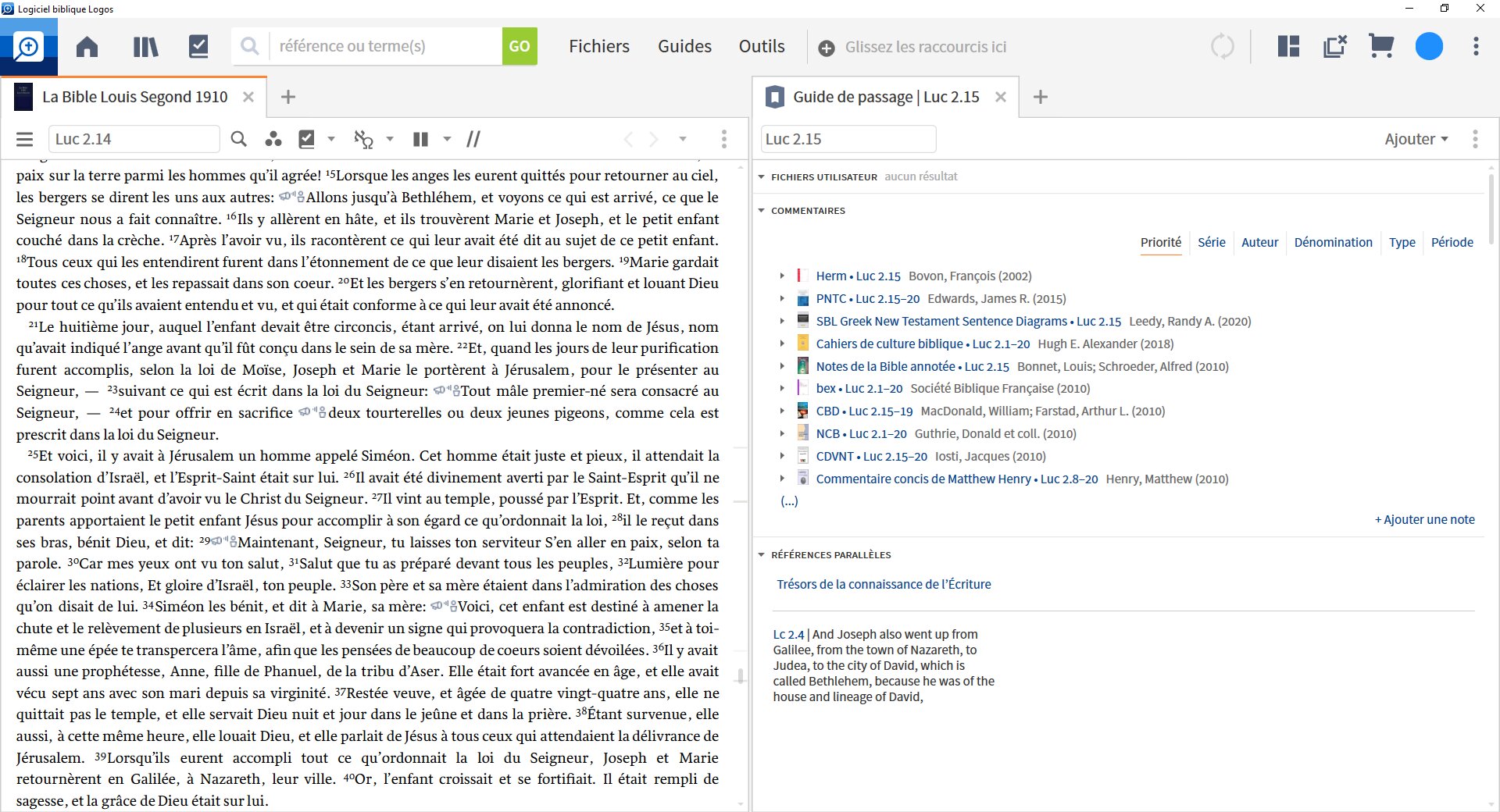Open Guide de passage panel kebab menu
This screenshot has height=812, width=1500.
pos(1475,139)
